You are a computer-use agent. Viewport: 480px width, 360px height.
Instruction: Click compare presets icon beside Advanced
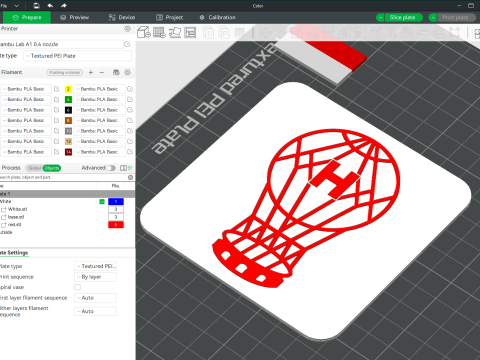click(x=123, y=168)
